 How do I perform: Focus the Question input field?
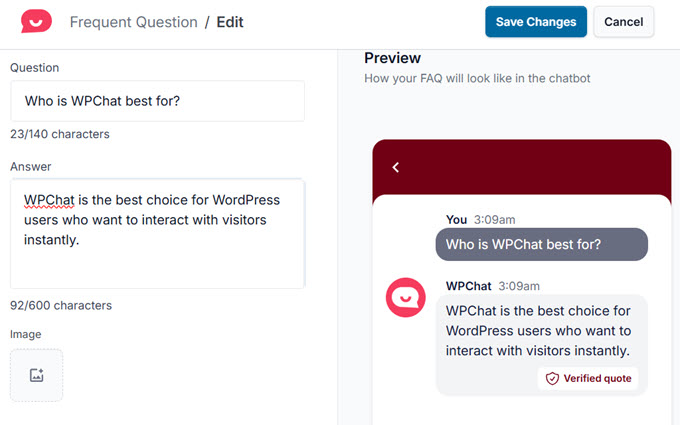157,101
